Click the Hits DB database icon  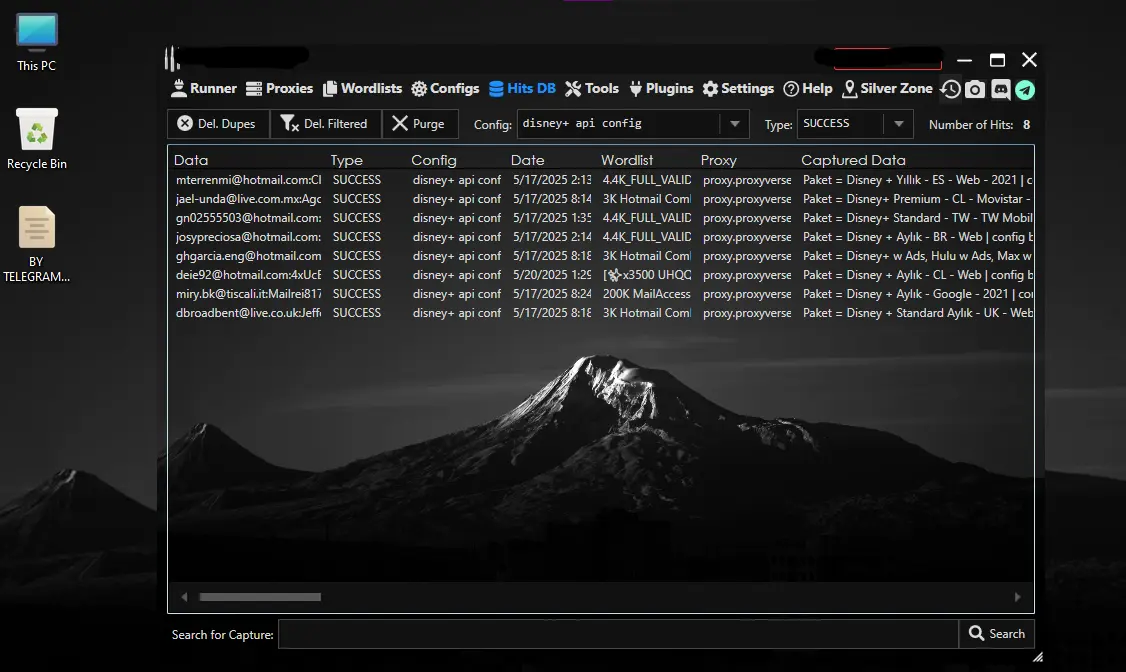(496, 89)
